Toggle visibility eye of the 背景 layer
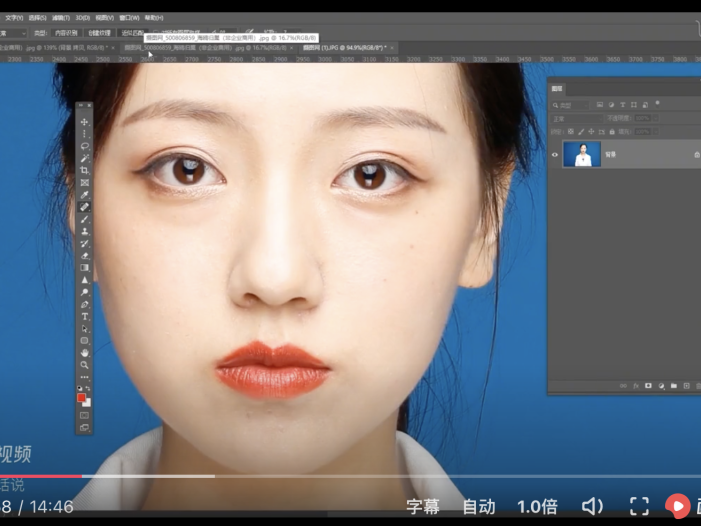This screenshot has height=526, width=701. tap(555, 155)
